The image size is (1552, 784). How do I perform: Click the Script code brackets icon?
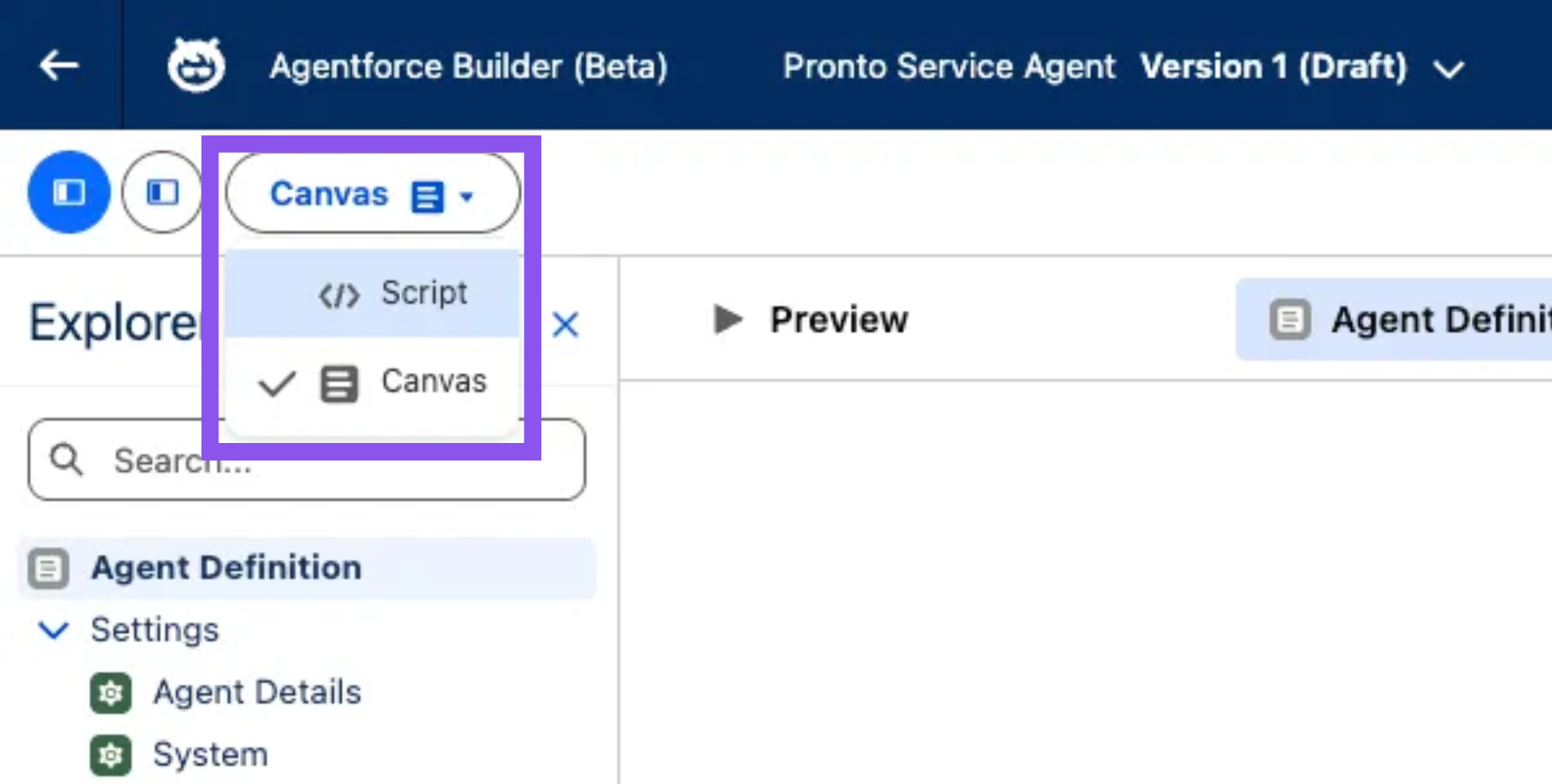pos(339,296)
